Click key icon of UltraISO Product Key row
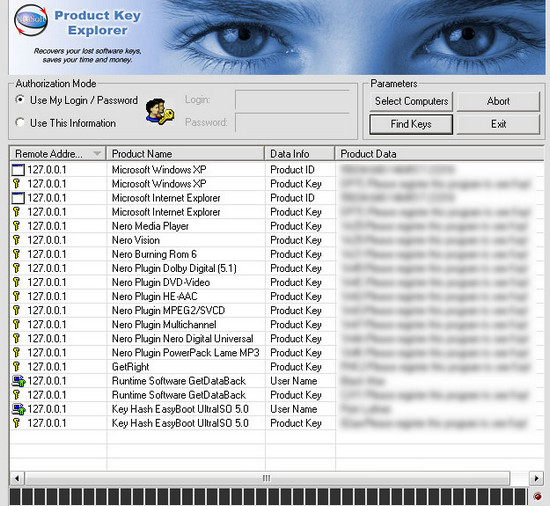Viewport: 550px width, 506px height. pos(16,423)
